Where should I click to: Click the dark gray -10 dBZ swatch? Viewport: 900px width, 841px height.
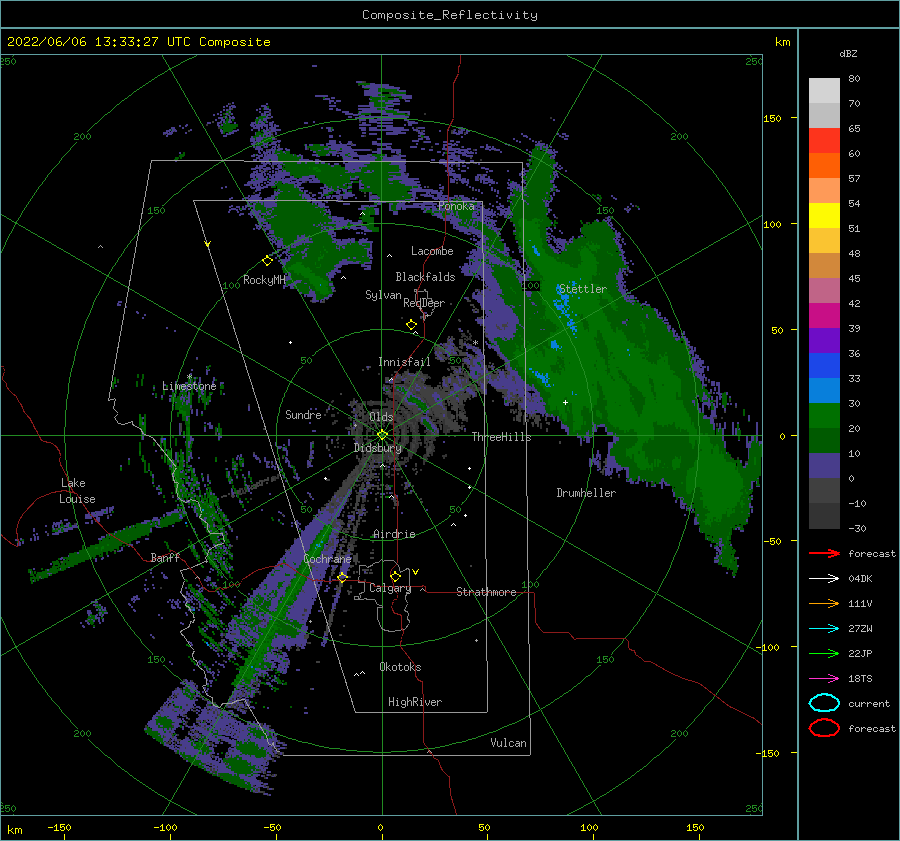point(824,515)
